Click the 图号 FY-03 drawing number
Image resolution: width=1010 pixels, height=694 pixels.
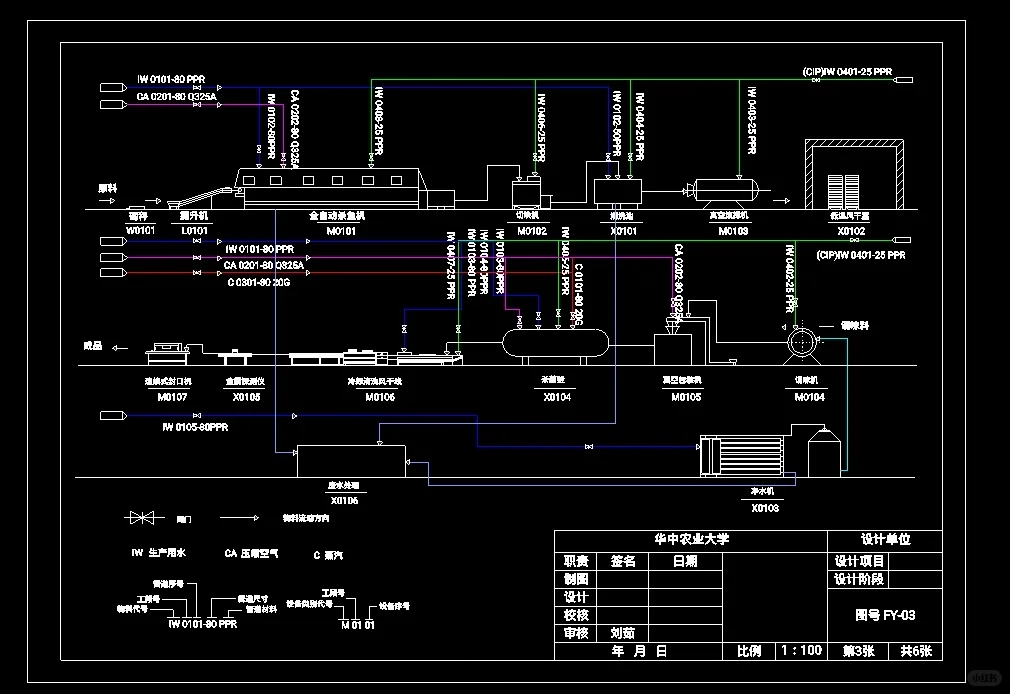click(x=885, y=615)
